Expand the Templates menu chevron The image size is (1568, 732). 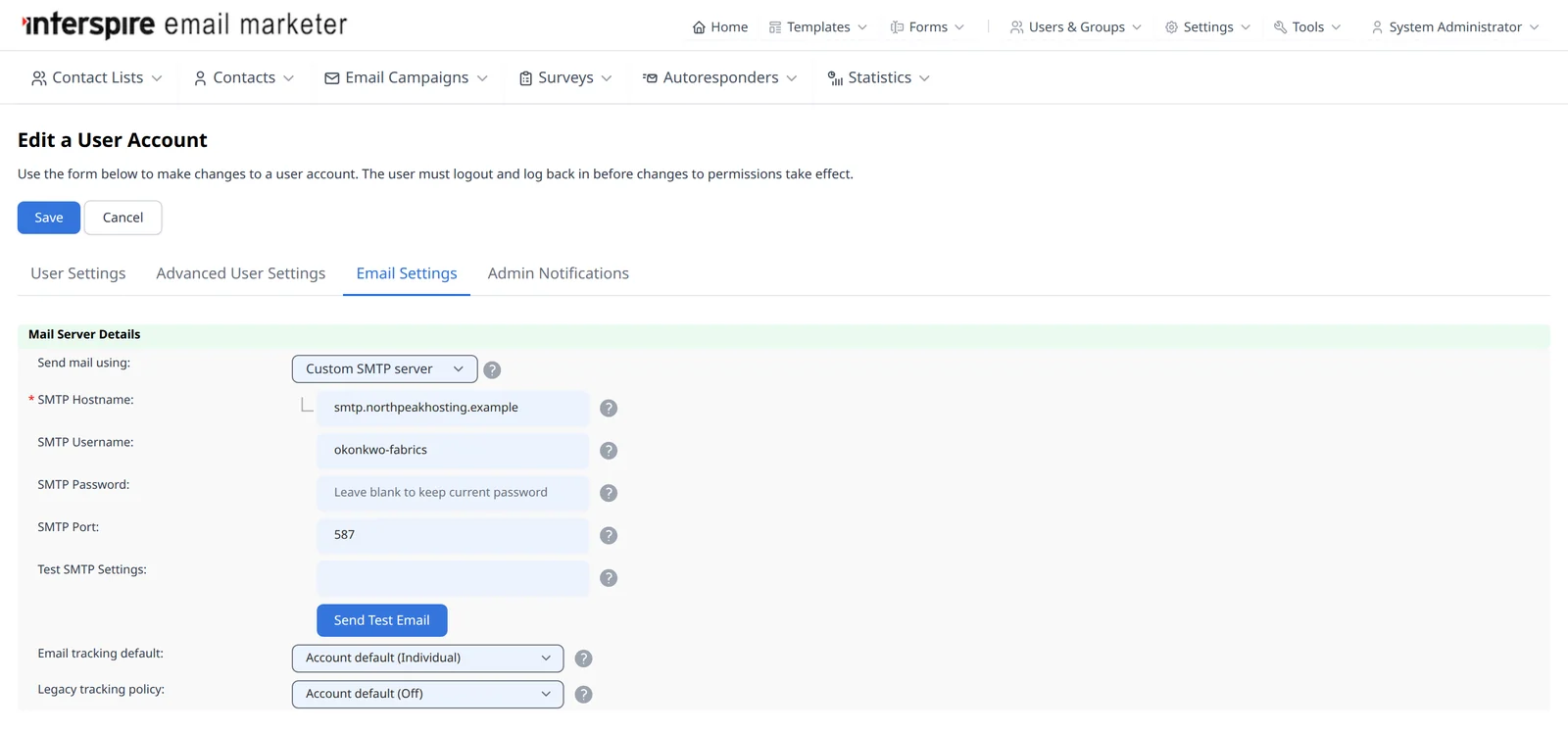pyautogui.click(x=862, y=27)
